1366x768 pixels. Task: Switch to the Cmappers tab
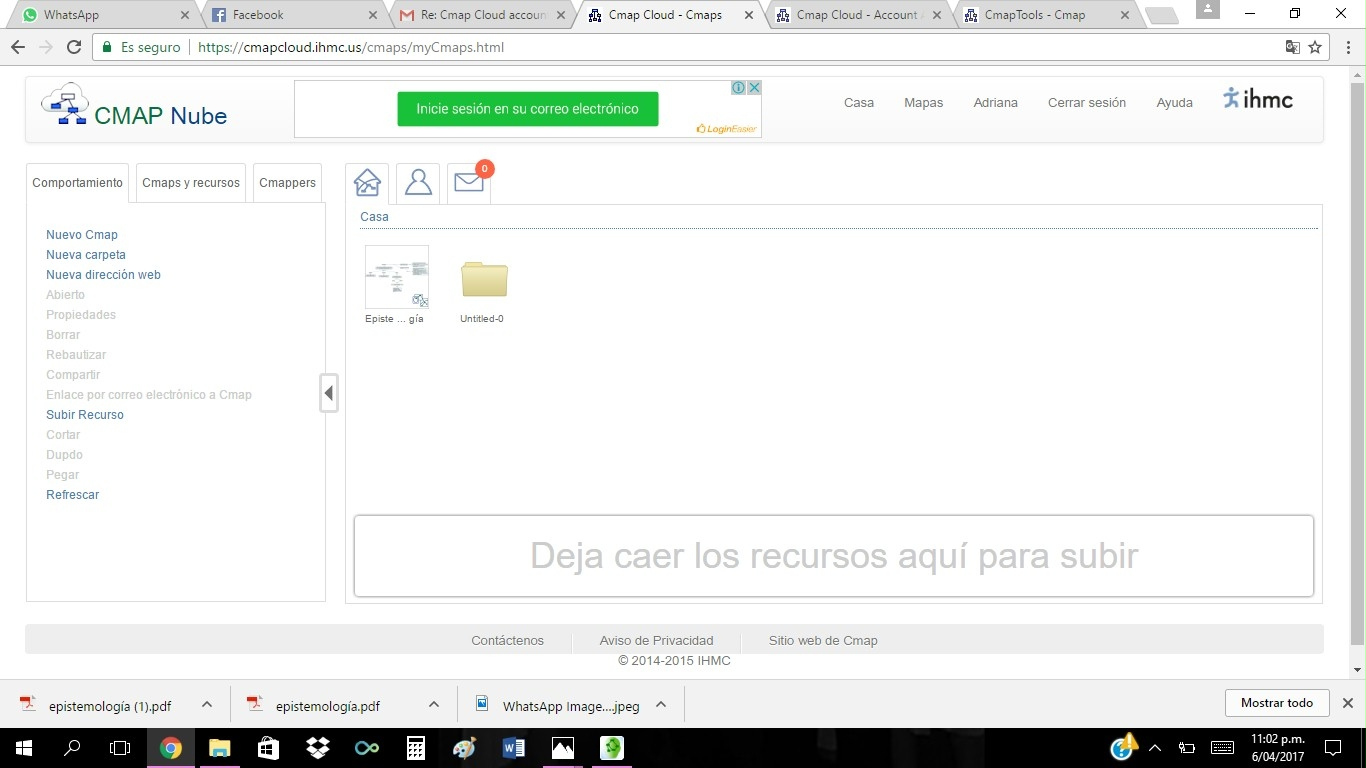point(287,183)
